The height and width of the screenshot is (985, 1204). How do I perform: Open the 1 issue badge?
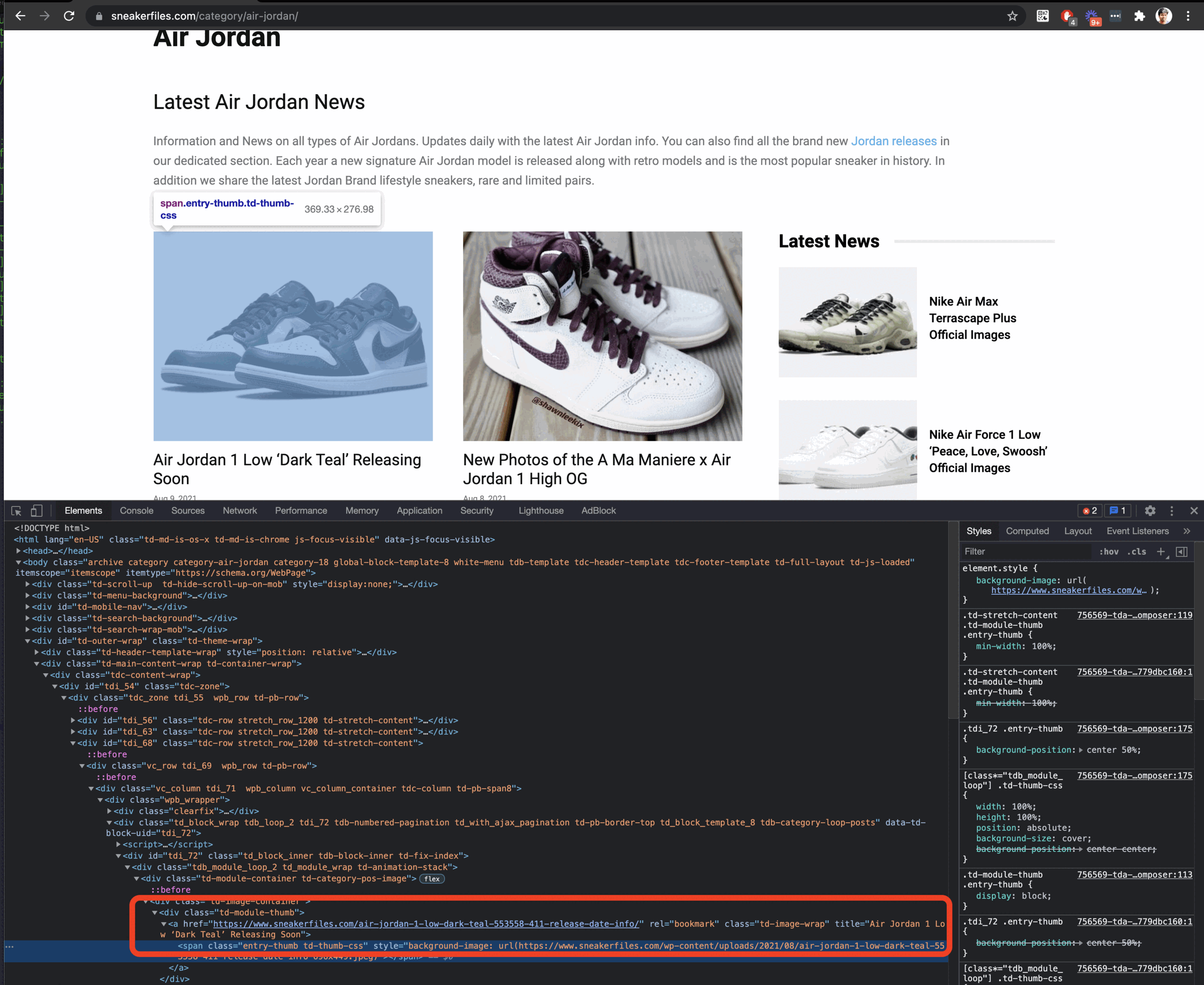[x=1118, y=511]
